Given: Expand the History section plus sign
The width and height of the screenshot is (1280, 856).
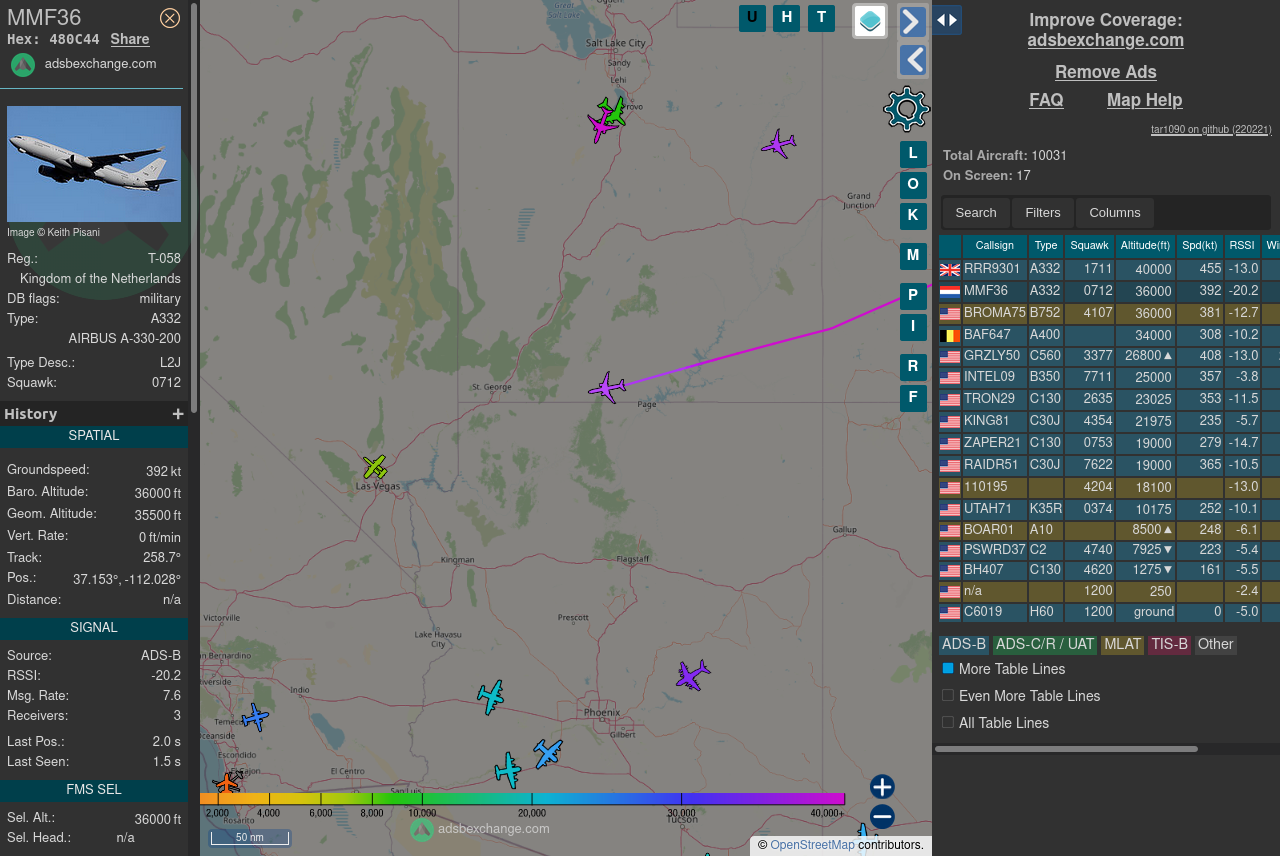Looking at the screenshot, I should point(178,414).
